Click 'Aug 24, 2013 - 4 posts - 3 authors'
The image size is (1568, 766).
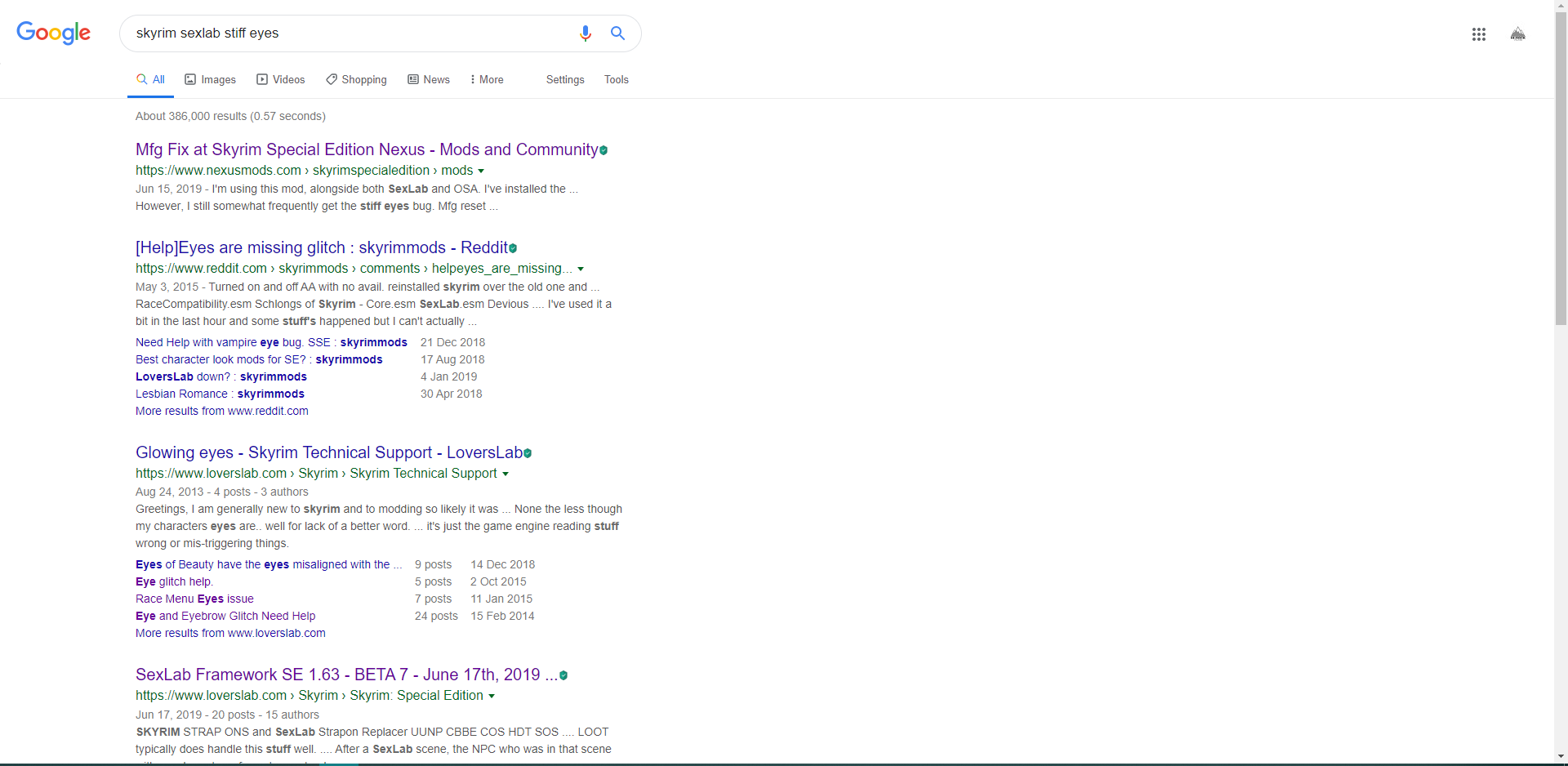[222, 492]
